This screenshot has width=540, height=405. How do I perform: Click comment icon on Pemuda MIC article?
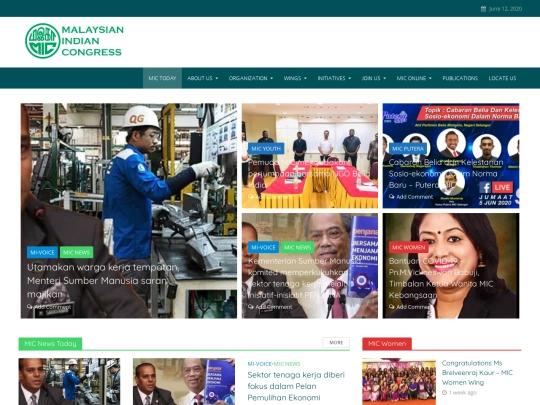(x=251, y=197)
